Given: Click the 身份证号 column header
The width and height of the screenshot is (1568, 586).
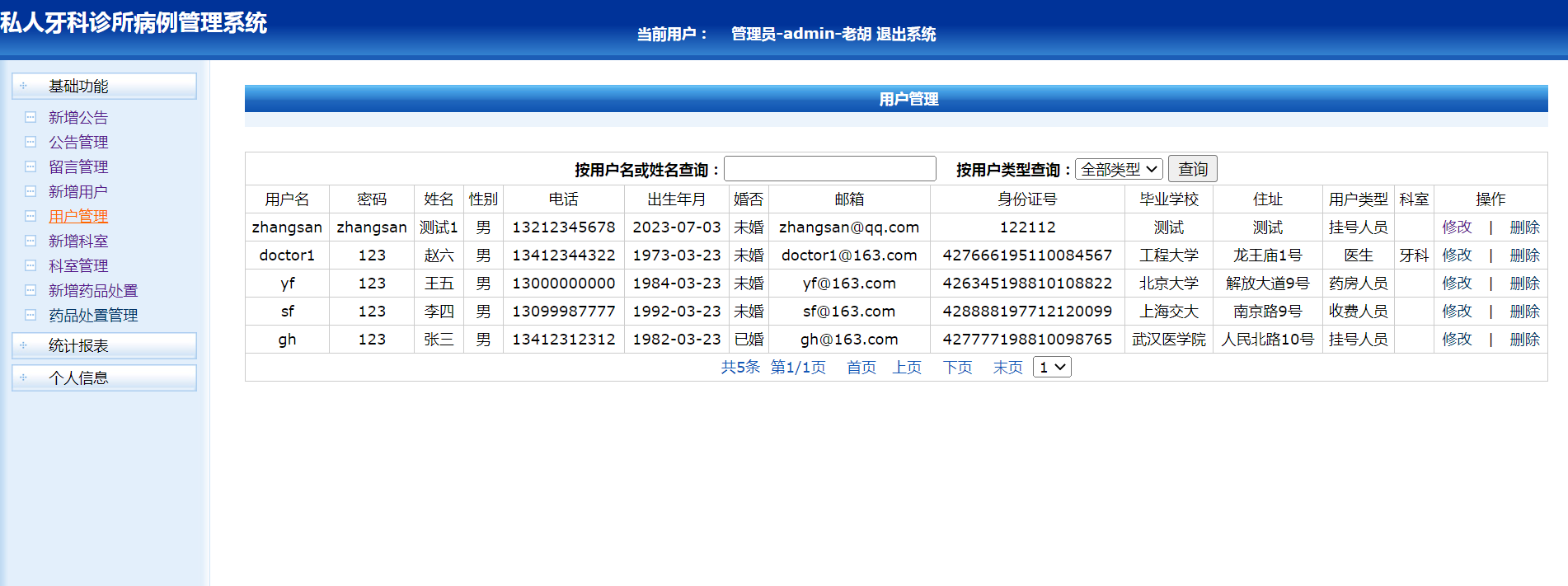Looking at the screenshot, I should 1027,199.
